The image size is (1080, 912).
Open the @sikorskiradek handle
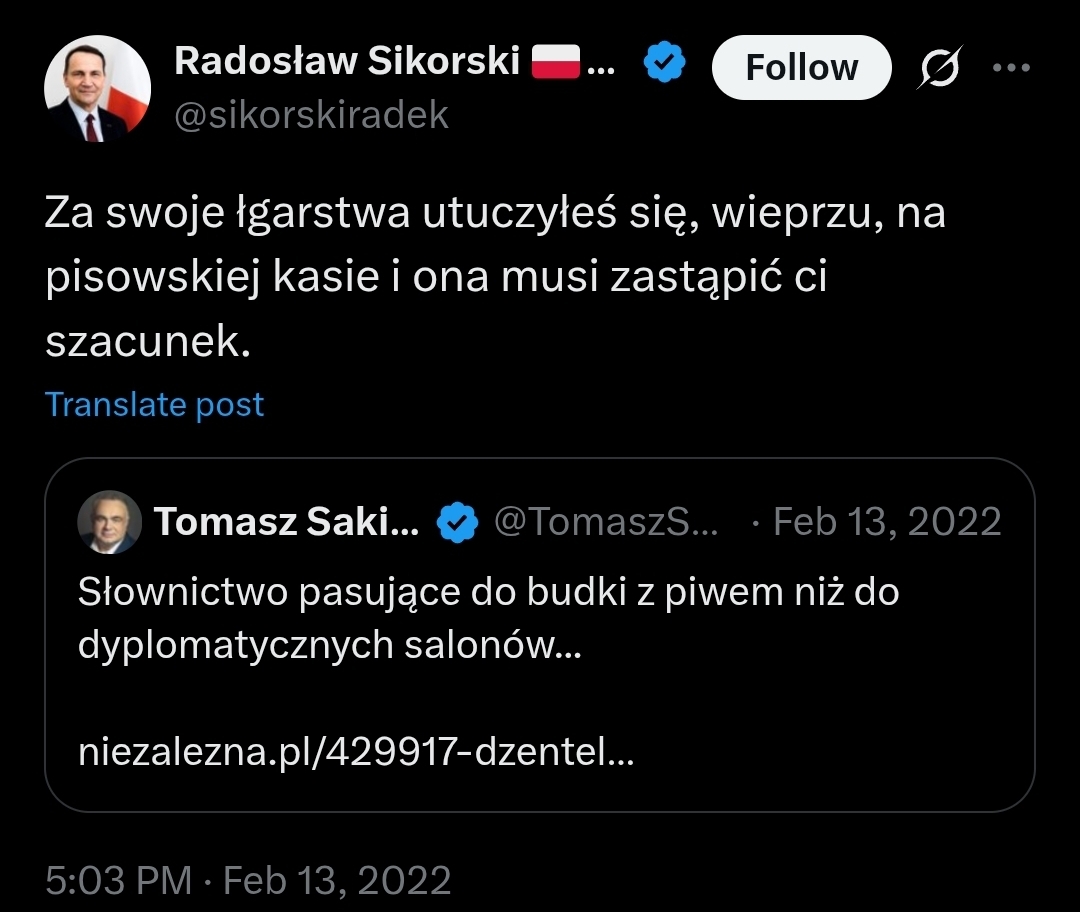click(x=311, y=116)
